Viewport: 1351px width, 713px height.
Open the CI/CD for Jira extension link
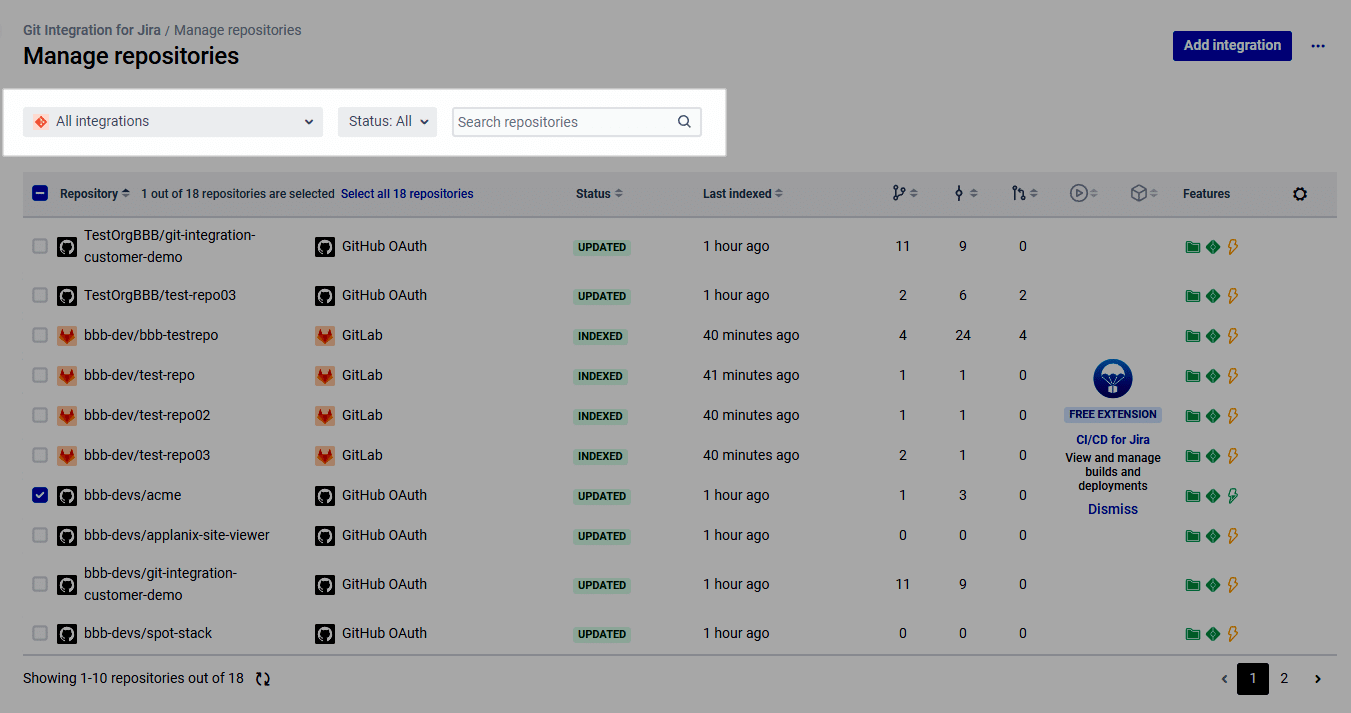pos(1113,440)
